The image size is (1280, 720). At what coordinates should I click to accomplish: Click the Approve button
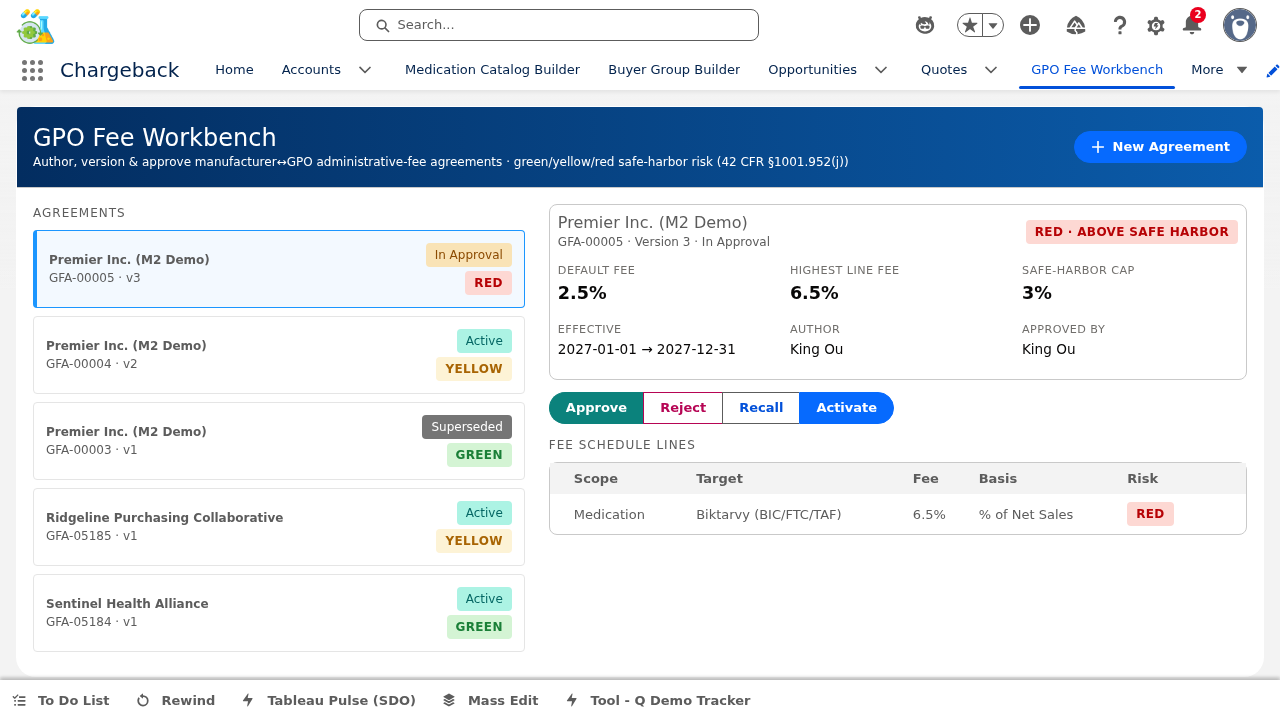pyautogui.click(x=596, y=408)
